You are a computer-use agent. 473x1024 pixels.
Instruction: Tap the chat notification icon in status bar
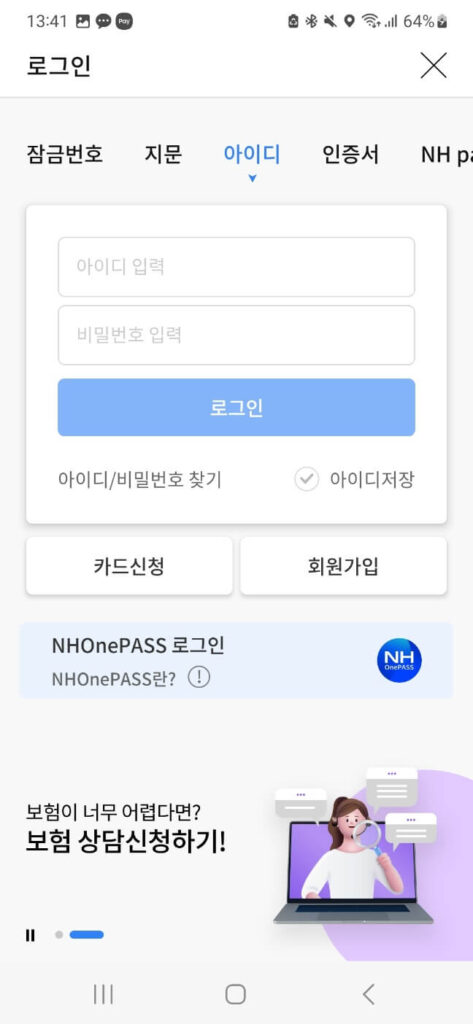pos(103,22)
